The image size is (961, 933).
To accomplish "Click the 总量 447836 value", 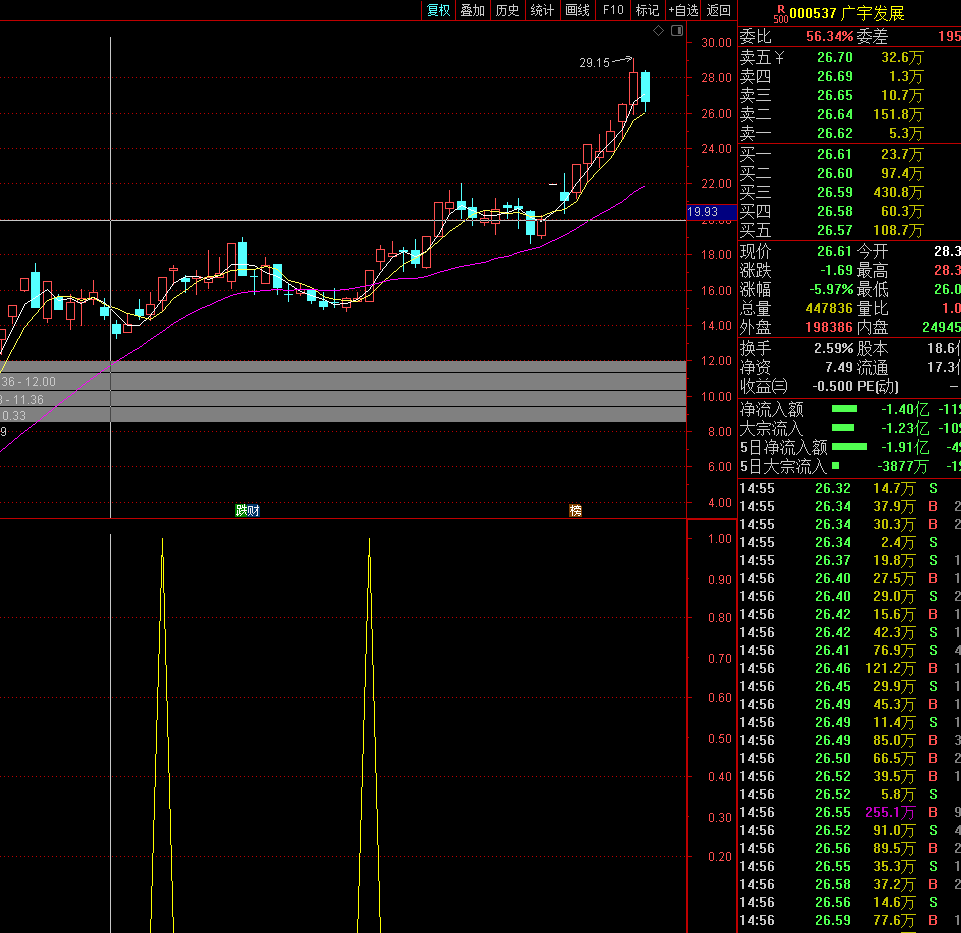I will (829, 308).
